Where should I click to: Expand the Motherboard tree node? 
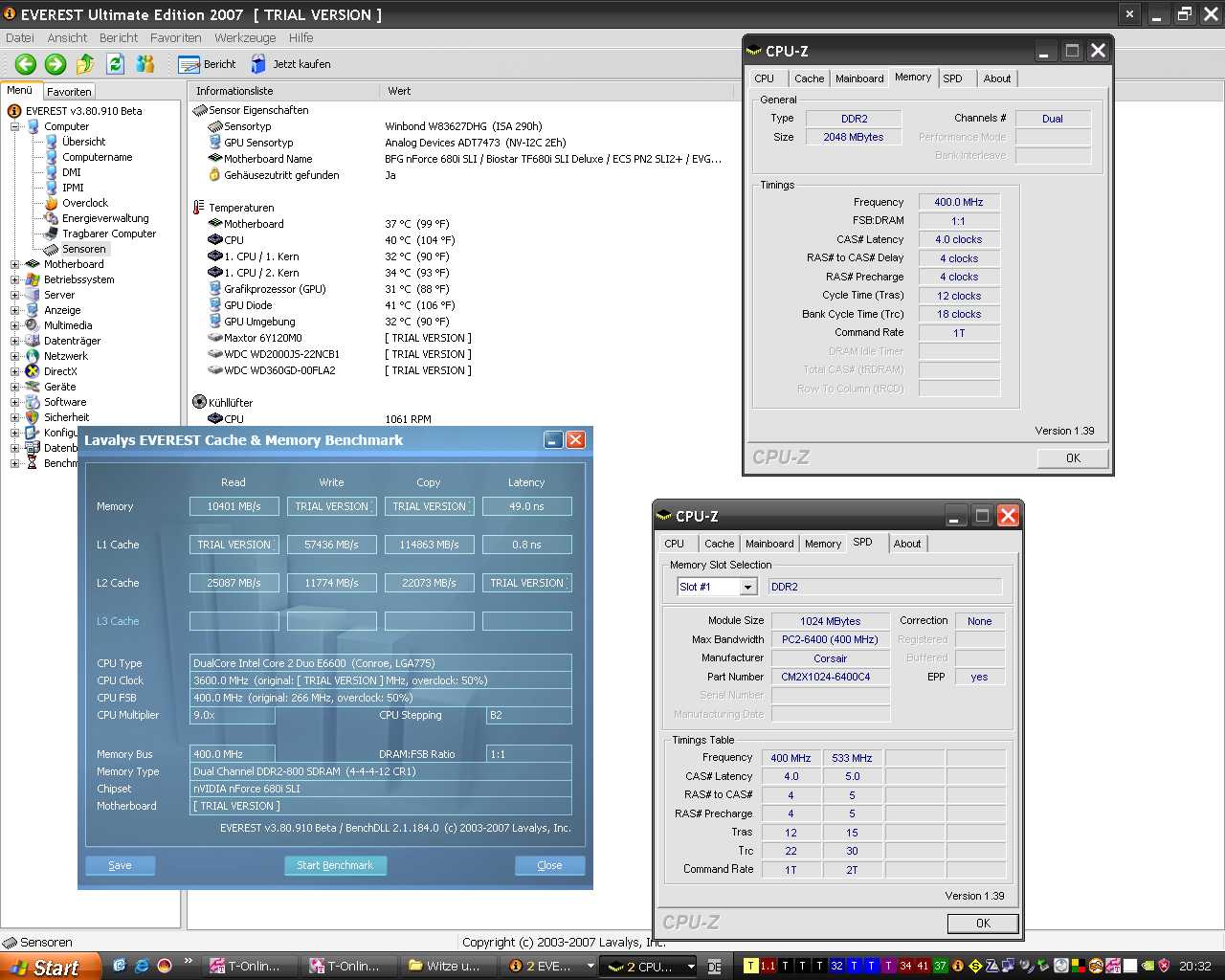tap(15, 264)
